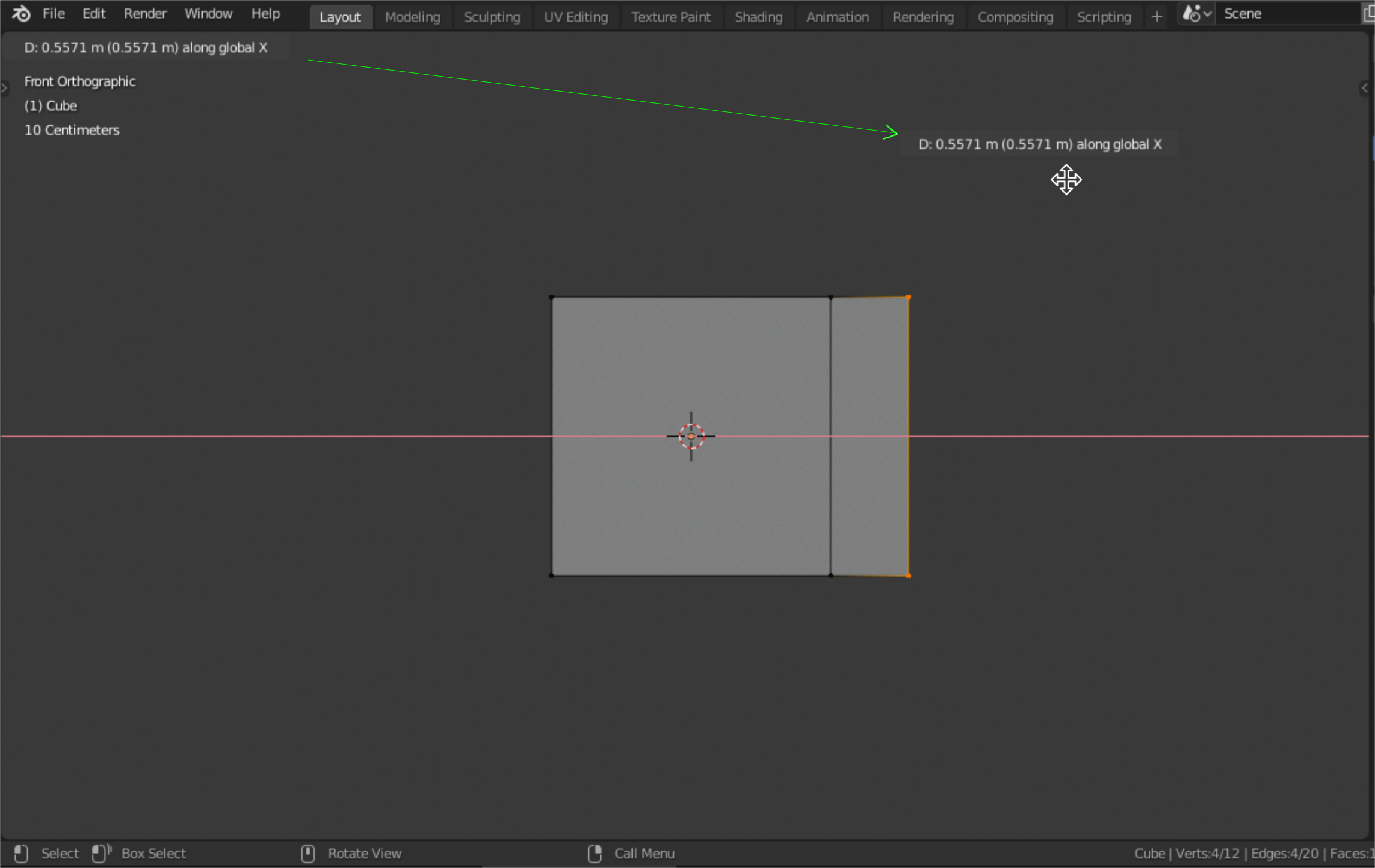The height and width of the screenshot is (868, 1375).
Task: Expand the left toolbar region arrow
Action: coord(4,88)
